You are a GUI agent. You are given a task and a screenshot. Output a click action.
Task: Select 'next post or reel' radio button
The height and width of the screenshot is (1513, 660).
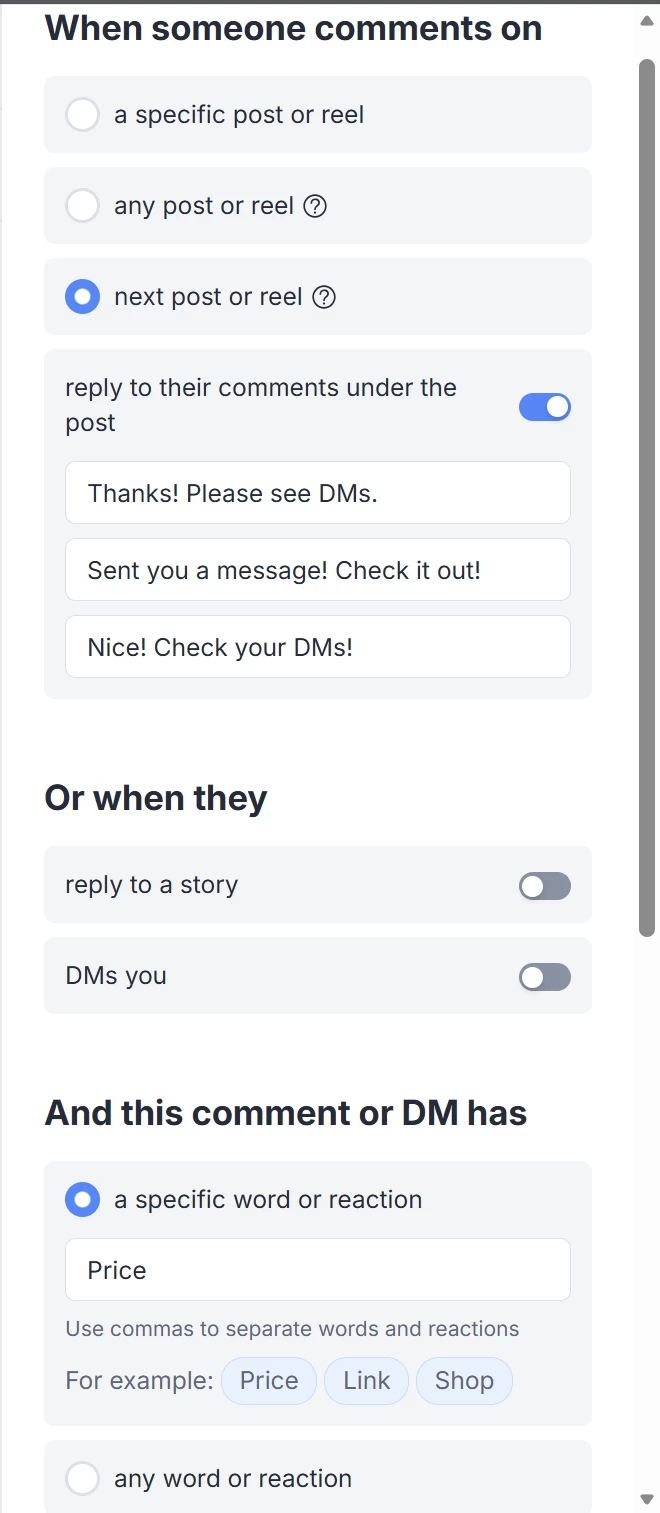(82, 297)
